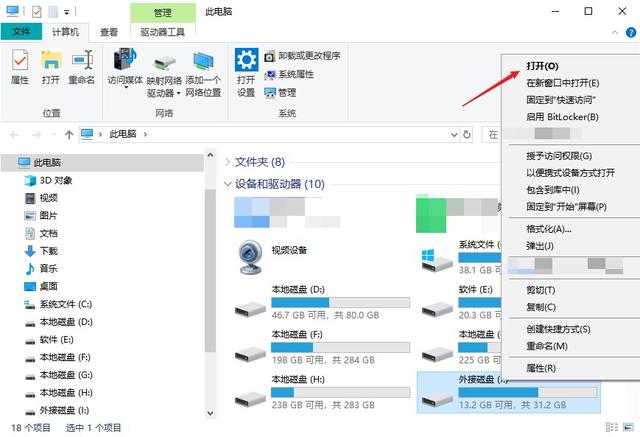Click the Forward navigation arrow
Viewport: 640px width, 437px height.
36,135
